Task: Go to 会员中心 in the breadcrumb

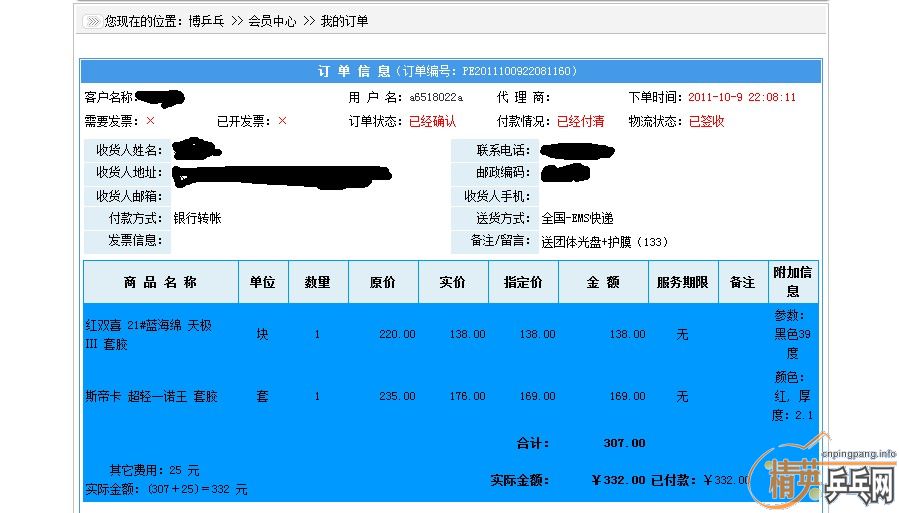Action: (x=272, y=22)
